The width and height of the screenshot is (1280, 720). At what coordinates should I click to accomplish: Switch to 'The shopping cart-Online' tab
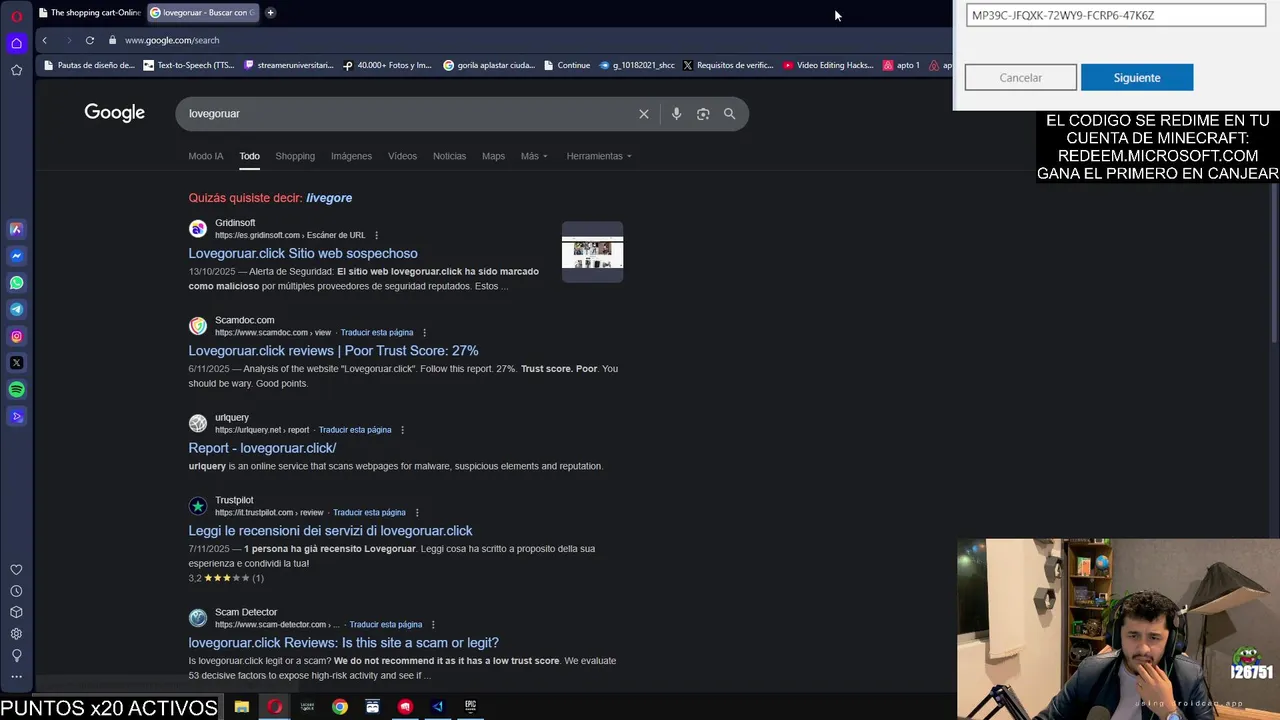coord(88,13)
